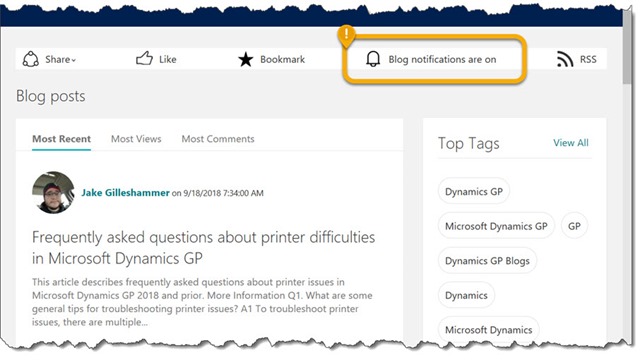The width and height of the screenshot is (640, 360).
Task: Click the Bookmark label
Action: pos(282,60)
